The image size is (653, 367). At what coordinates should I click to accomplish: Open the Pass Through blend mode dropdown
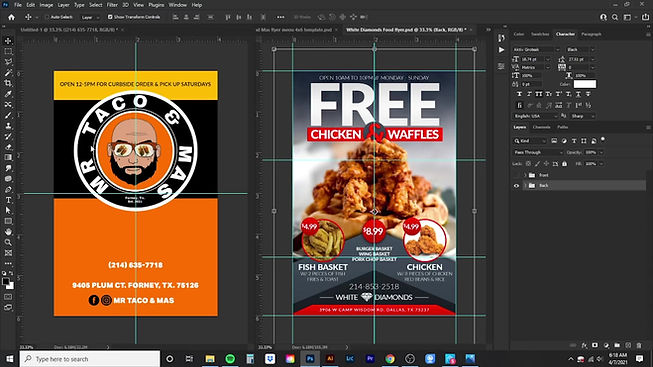tap(538, 152)
